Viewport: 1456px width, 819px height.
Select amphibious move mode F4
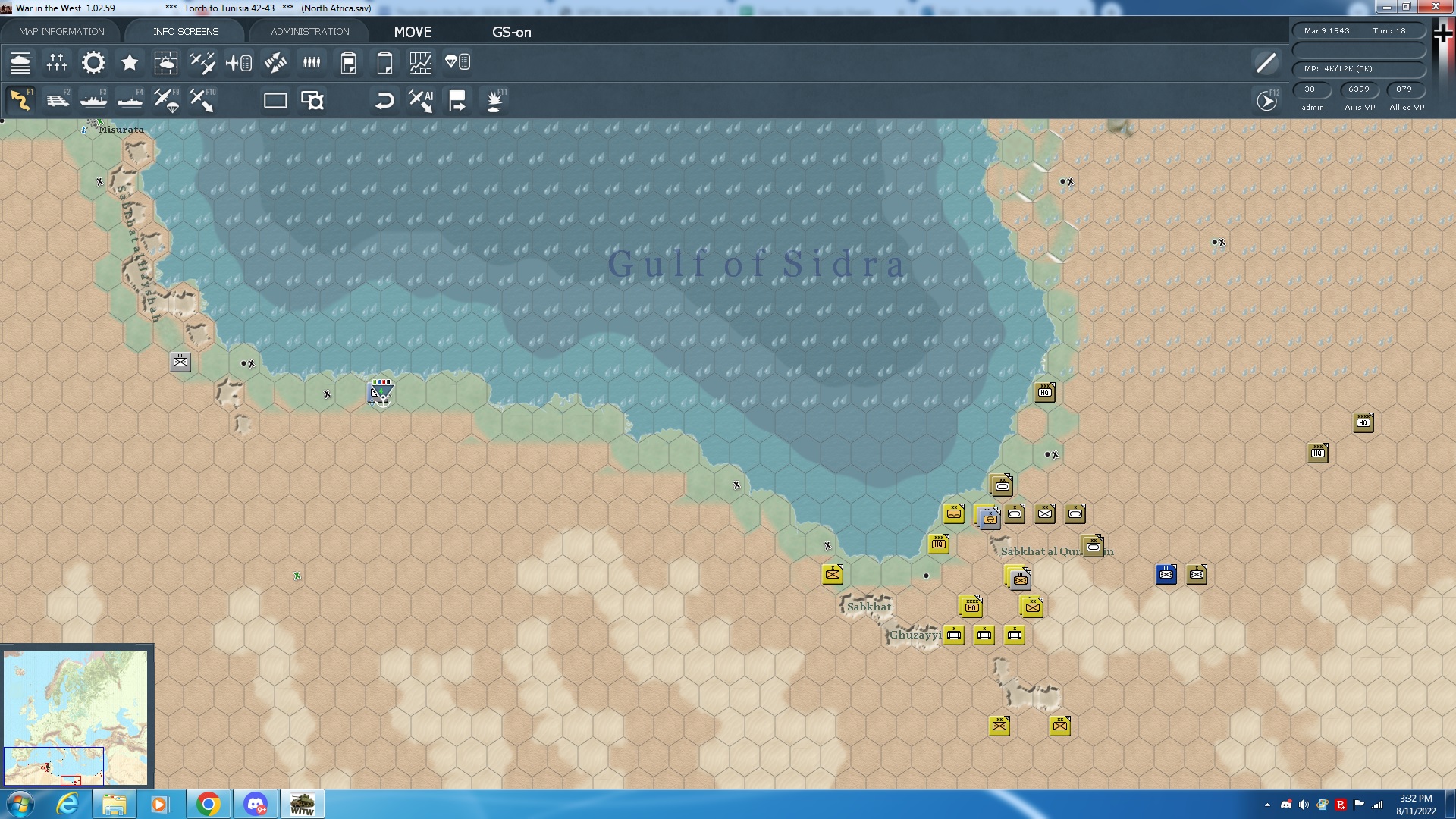coord(130,100)
